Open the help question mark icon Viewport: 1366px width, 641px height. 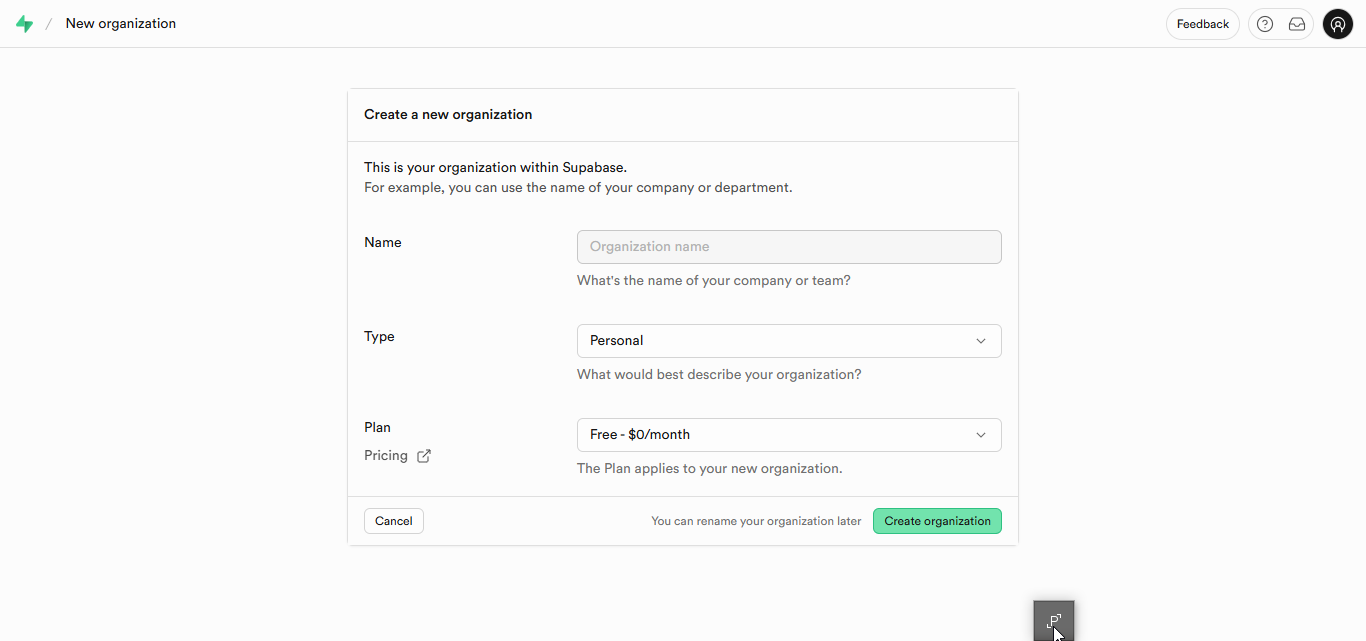pyautogui.click(x=1265, y=24)
